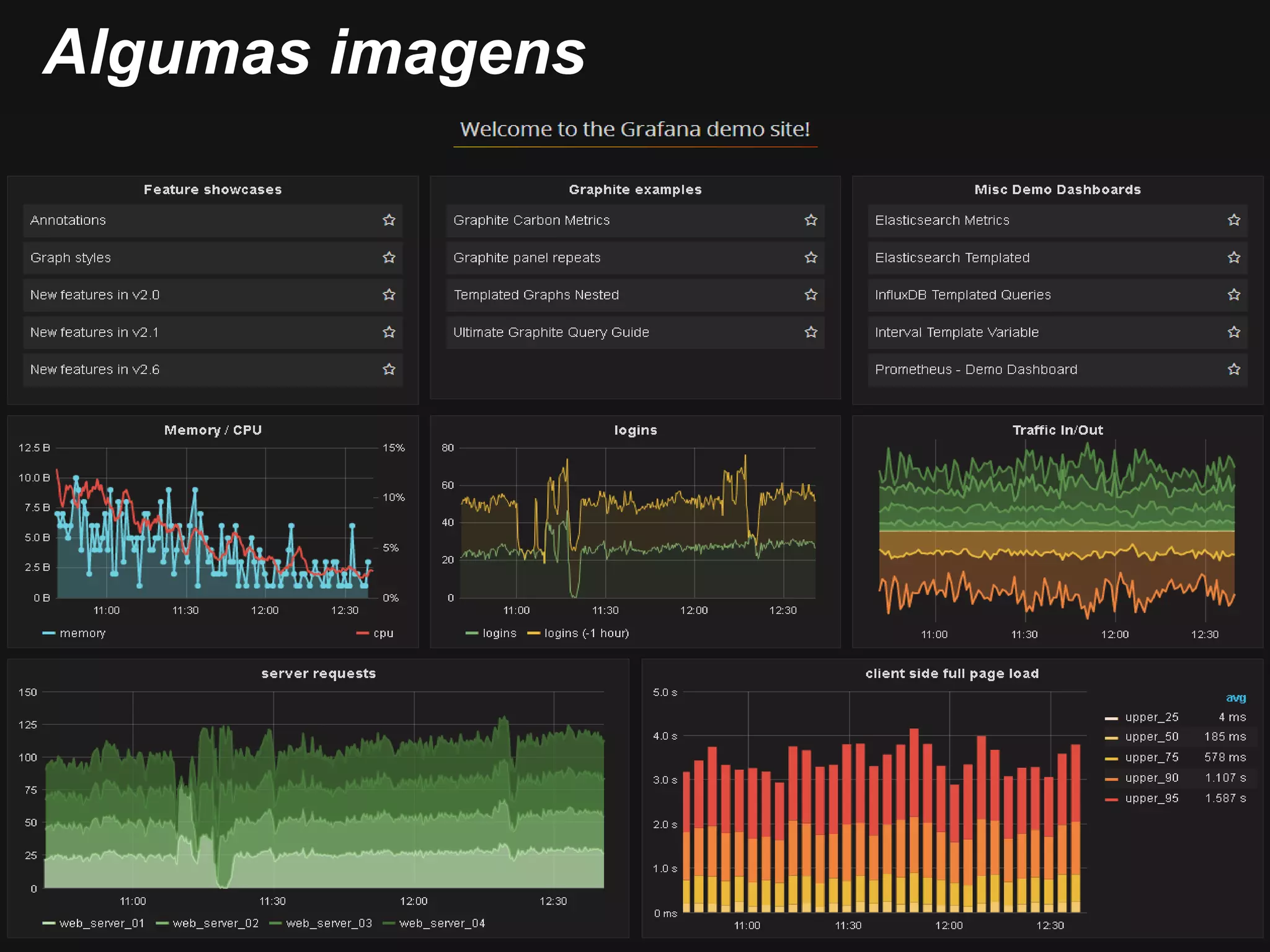Screen dimensions: 1270x952
Task: Sort legend by avg column header
Action: (1235, 698)
